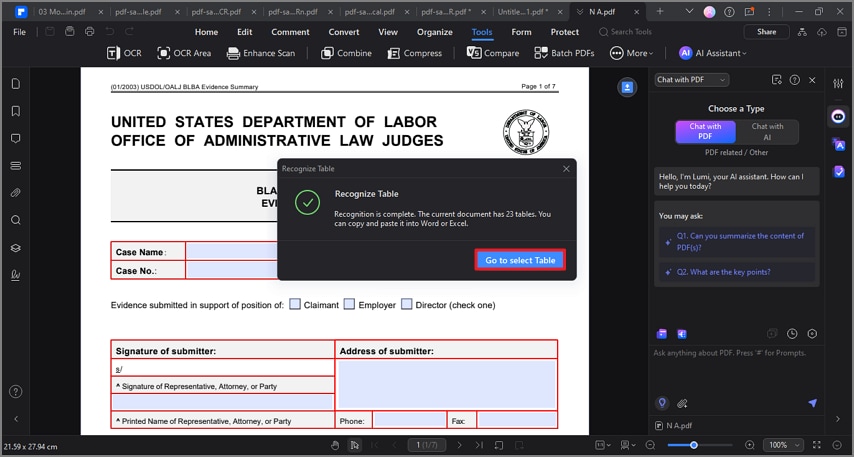The width and height of the screenshot is (854, 457).
Task: Click the save-to-cloud icon beside print
Action: (x=70, y=32)
